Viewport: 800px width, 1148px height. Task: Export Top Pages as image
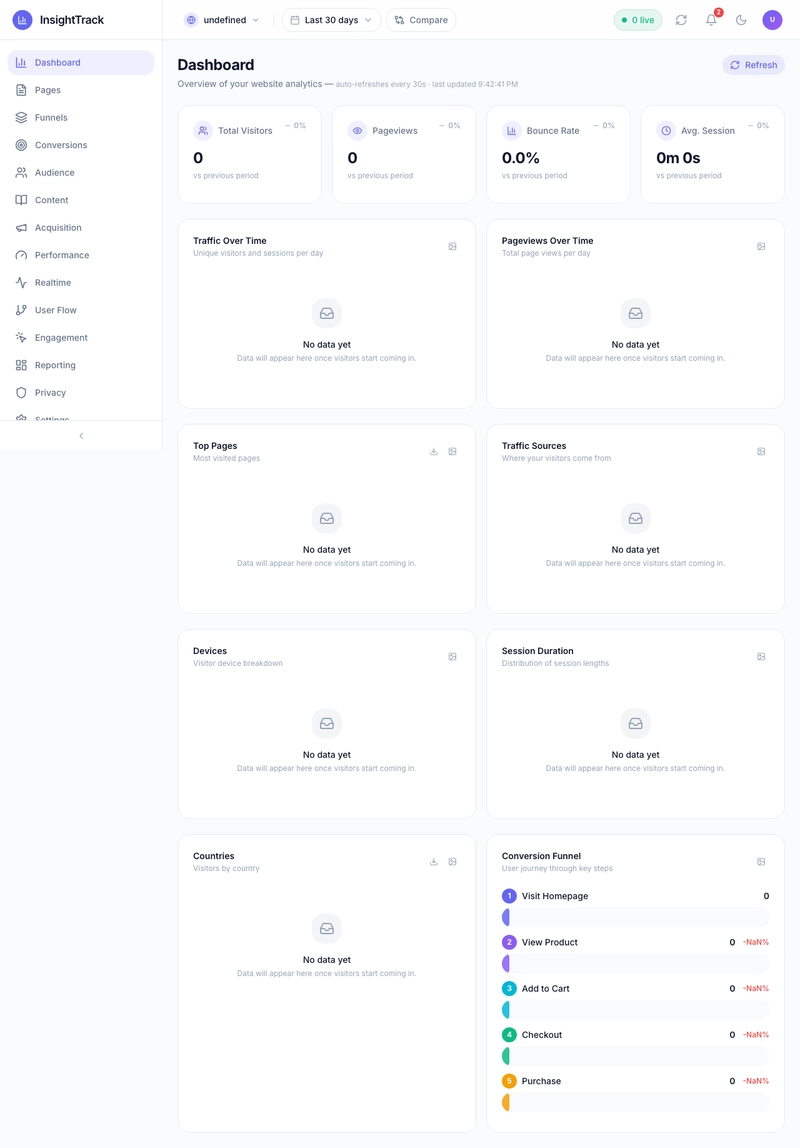click(x=452, y=452)
